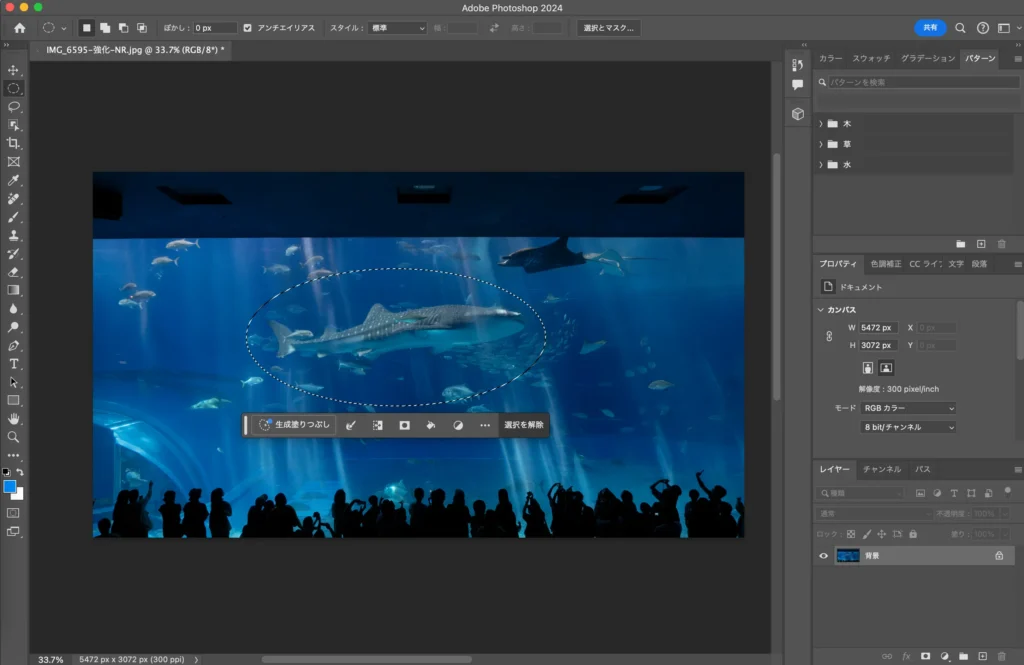Hide the 背景 layer with eye icon
The height and width of the screenshot is (665, 1024).
pos(823,556)
